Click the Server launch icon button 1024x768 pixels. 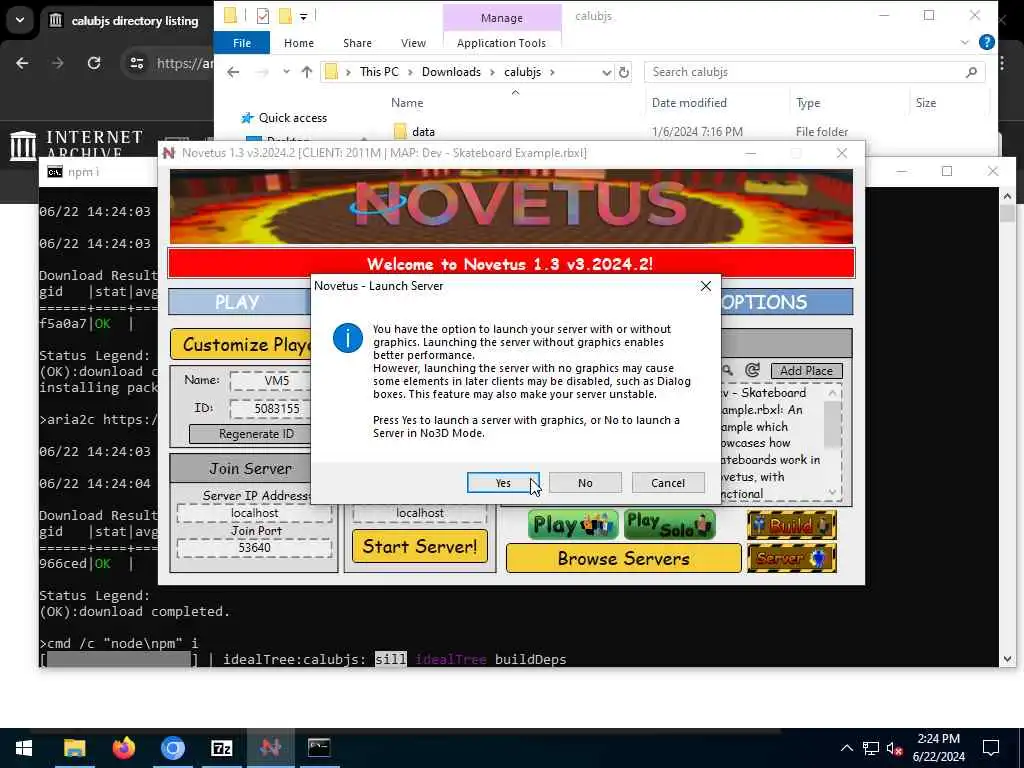[792, 558]
